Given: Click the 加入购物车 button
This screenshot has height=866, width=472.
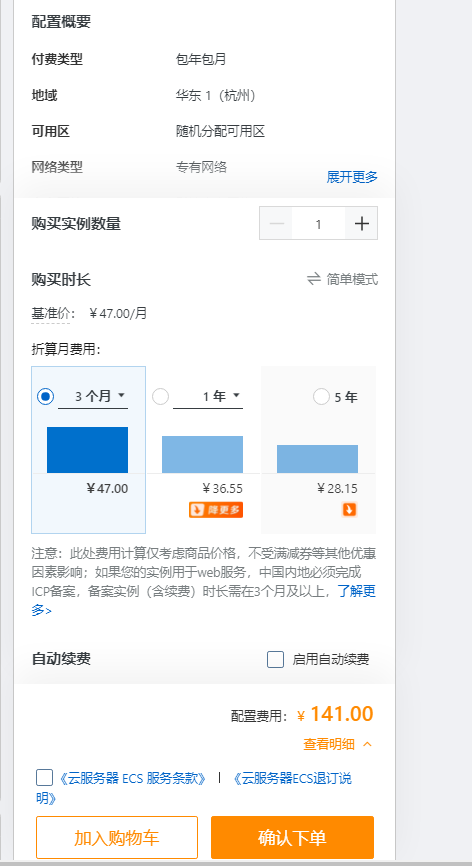Looking at the screenshot, I should 117,837.
